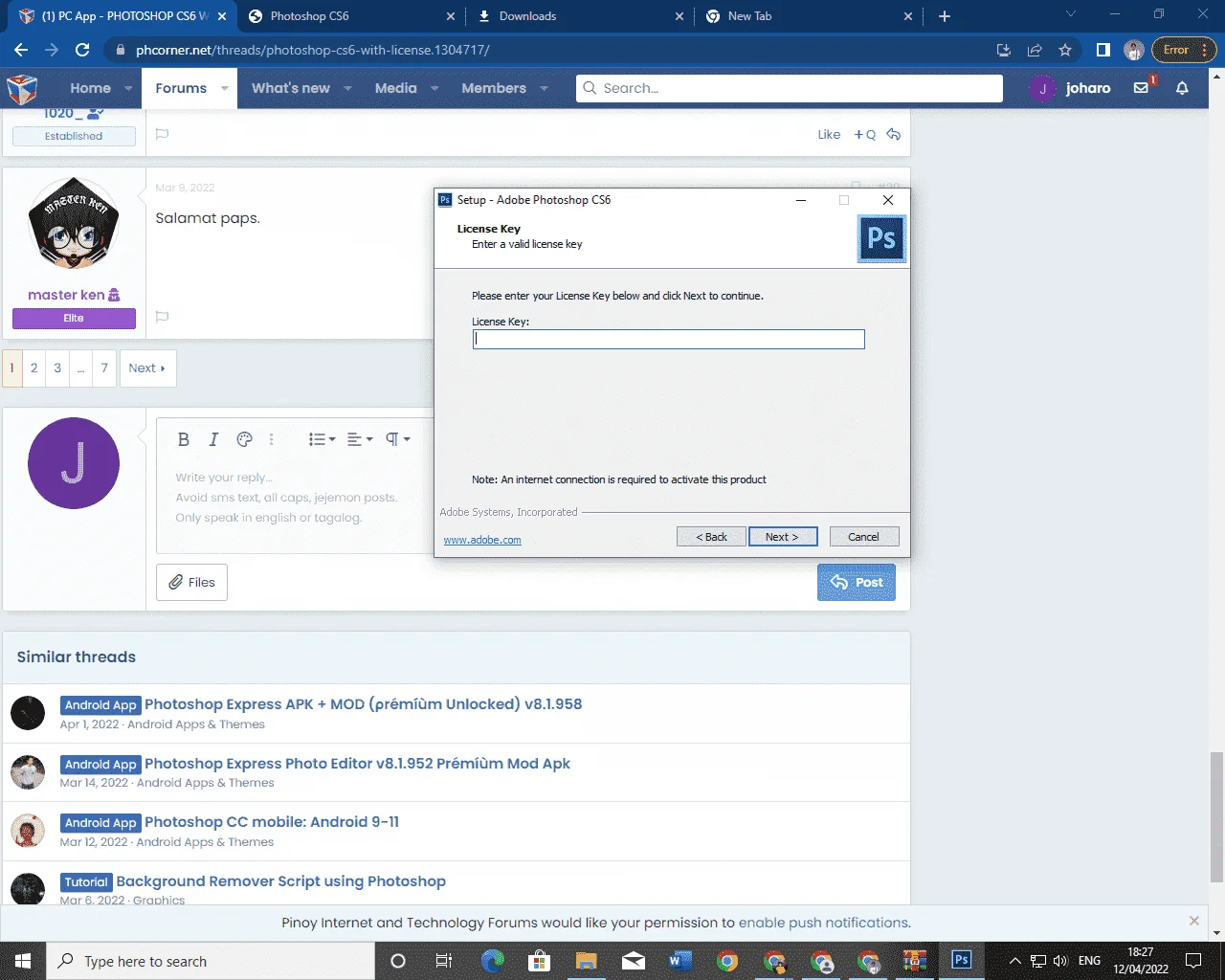Expand the Home menu dropdown arrow
The image size is (1225, 980).
point(128,88)
